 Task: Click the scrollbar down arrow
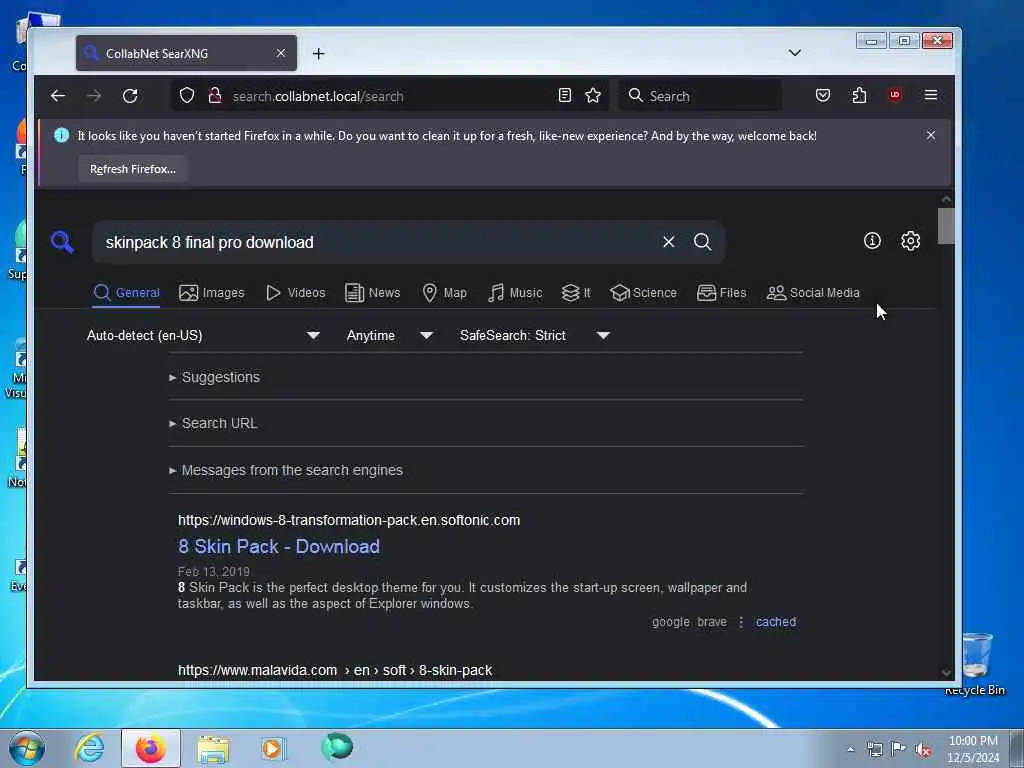pos(946,673)
